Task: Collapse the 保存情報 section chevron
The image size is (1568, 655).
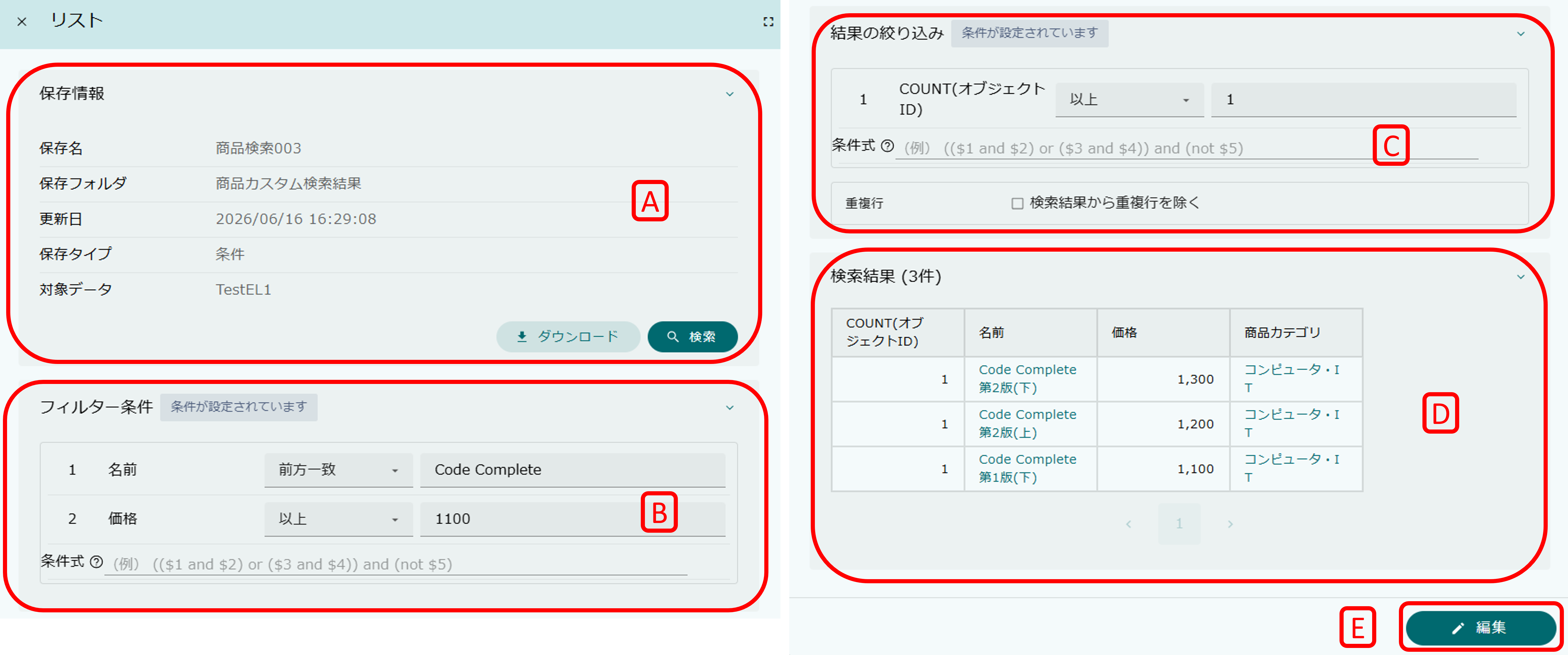Action: coord(730,94)
